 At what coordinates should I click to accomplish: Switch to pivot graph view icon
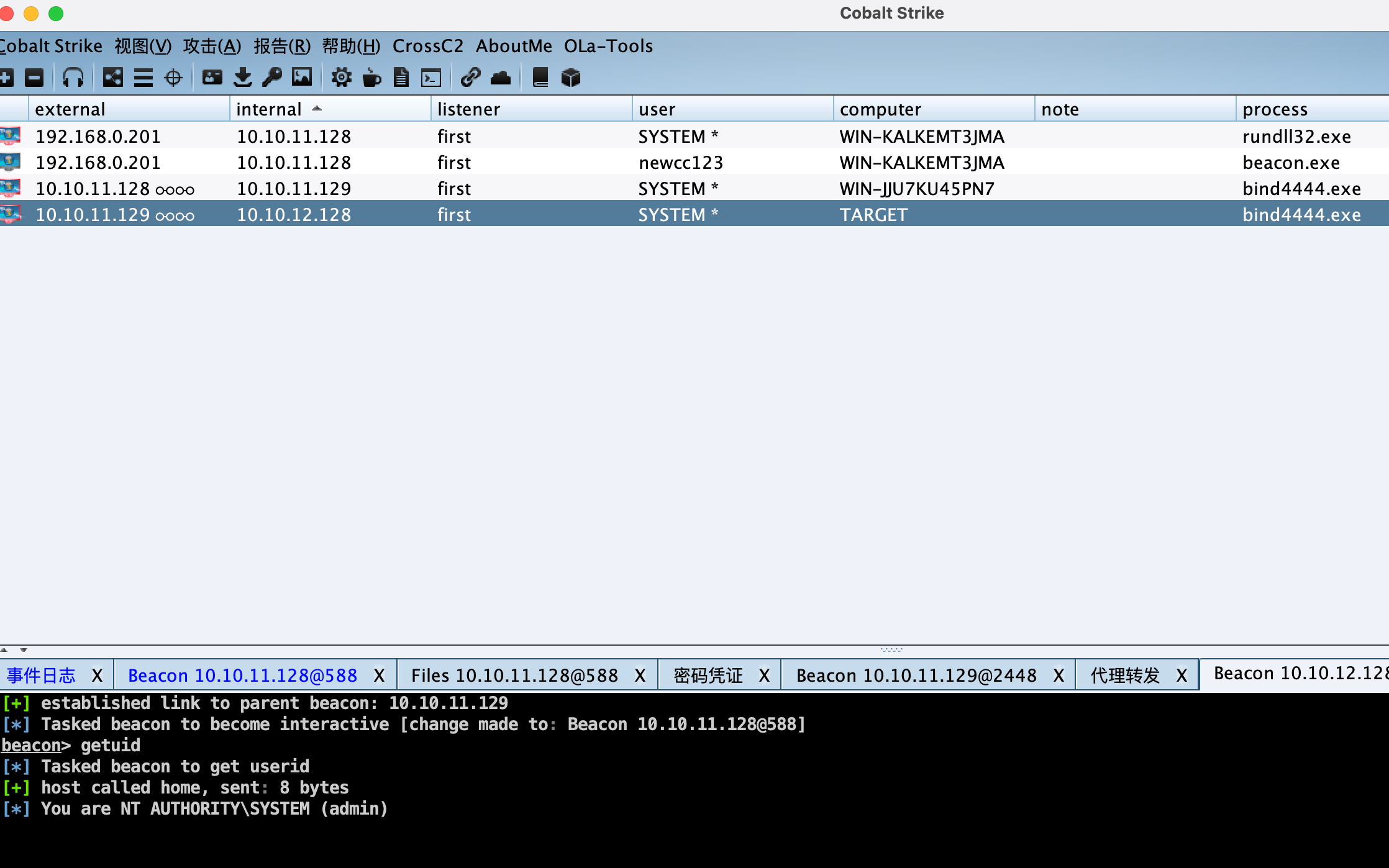tap(112, 78)
